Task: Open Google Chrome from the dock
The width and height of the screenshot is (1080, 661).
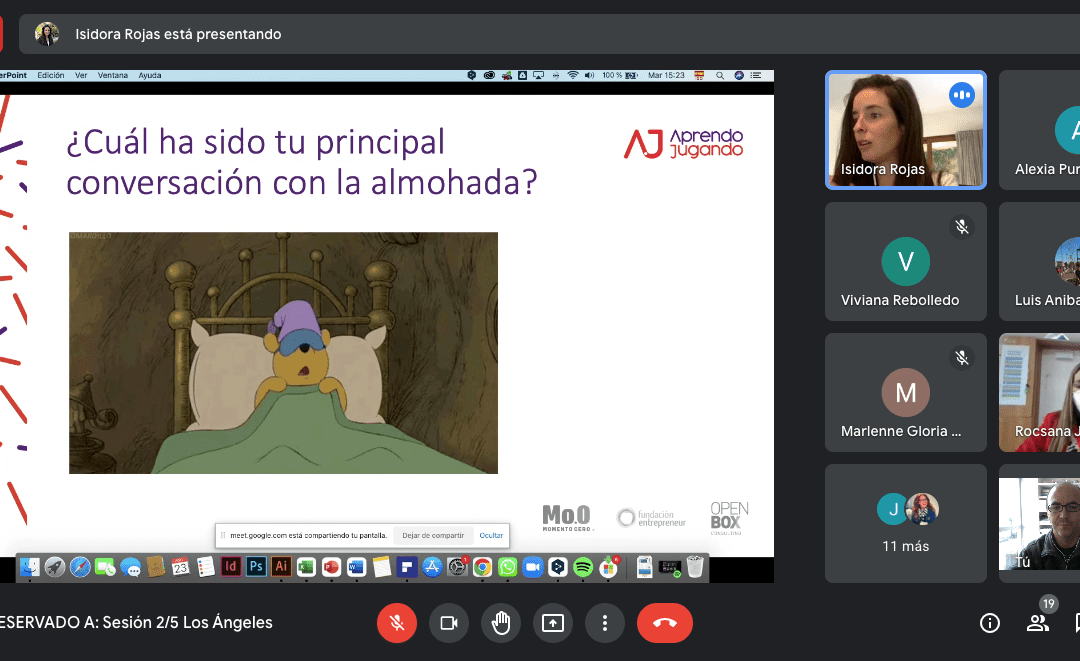Action: [482, 567]
